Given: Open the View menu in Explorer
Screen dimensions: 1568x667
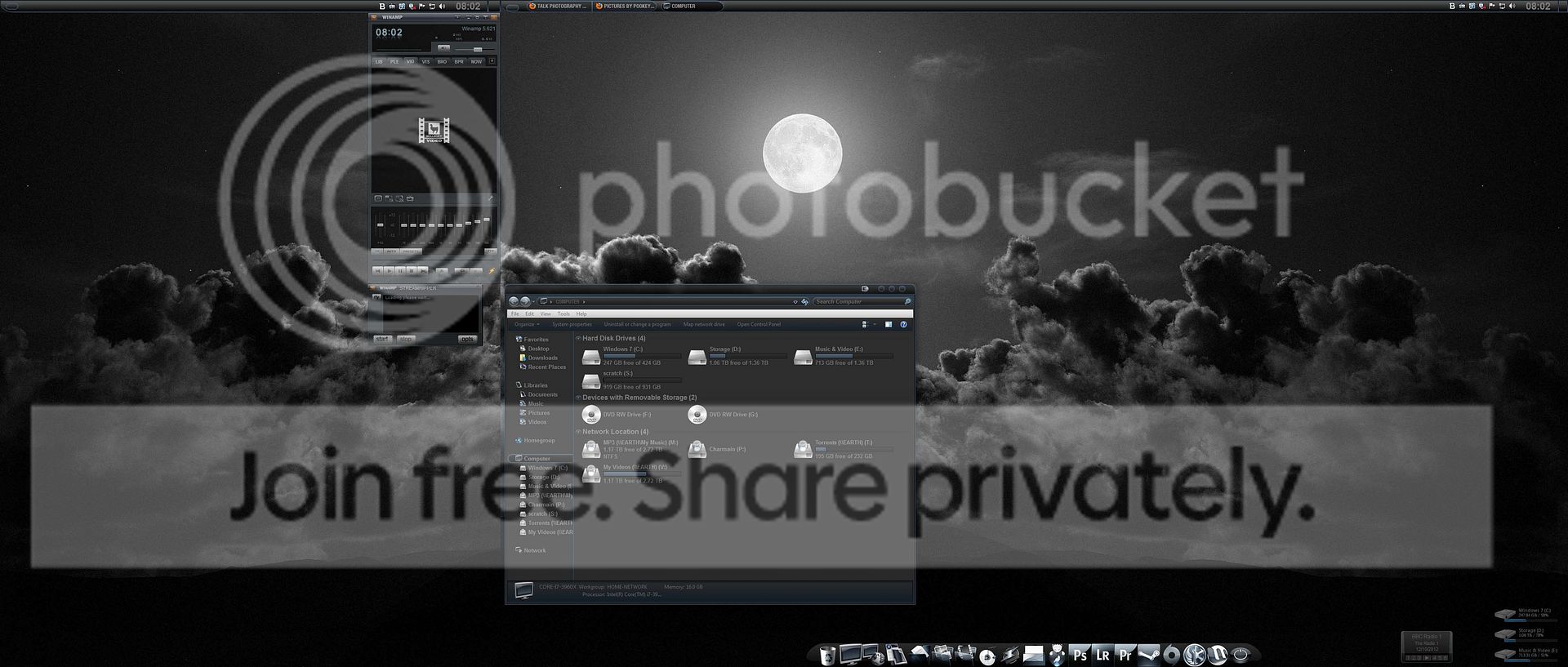Looking at the screenshot, I should tap(545, 313).
